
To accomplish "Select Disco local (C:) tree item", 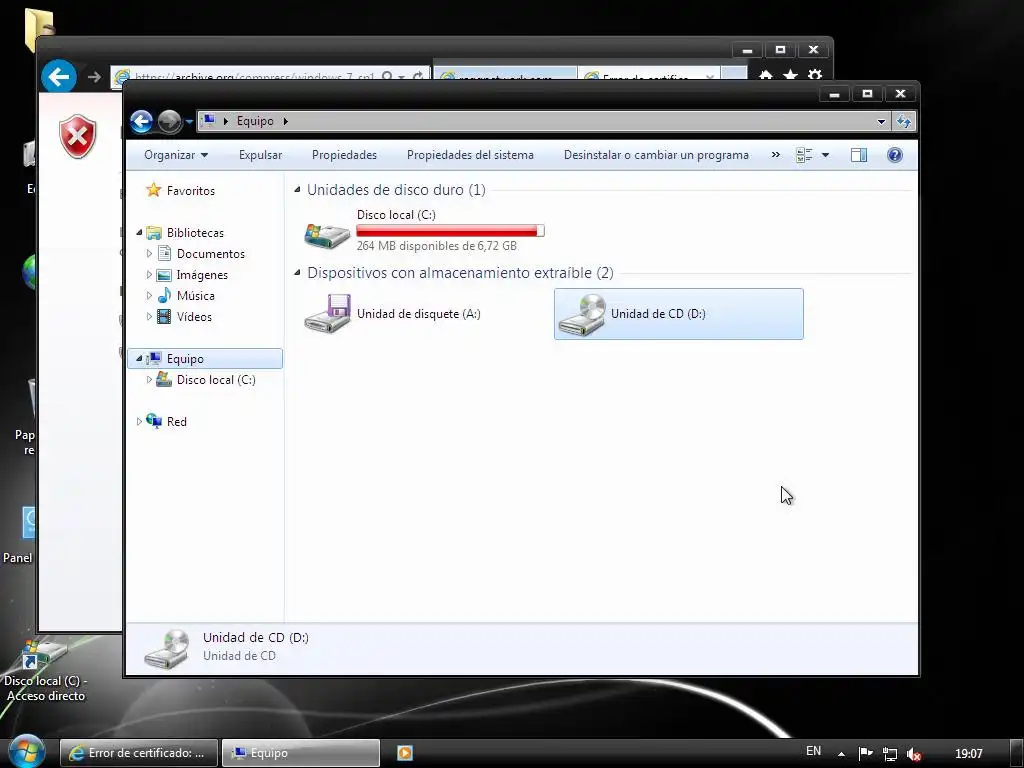I will 216,379.
